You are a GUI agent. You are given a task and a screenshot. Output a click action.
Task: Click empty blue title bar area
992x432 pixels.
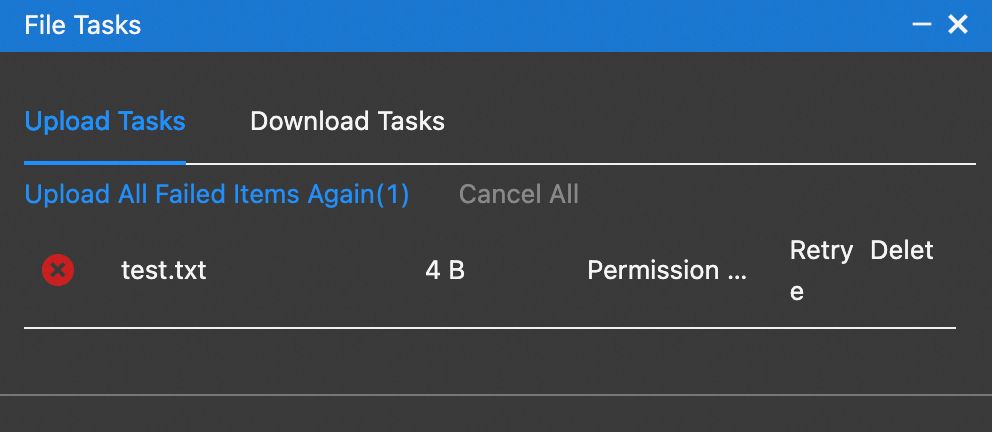point(500,25)
